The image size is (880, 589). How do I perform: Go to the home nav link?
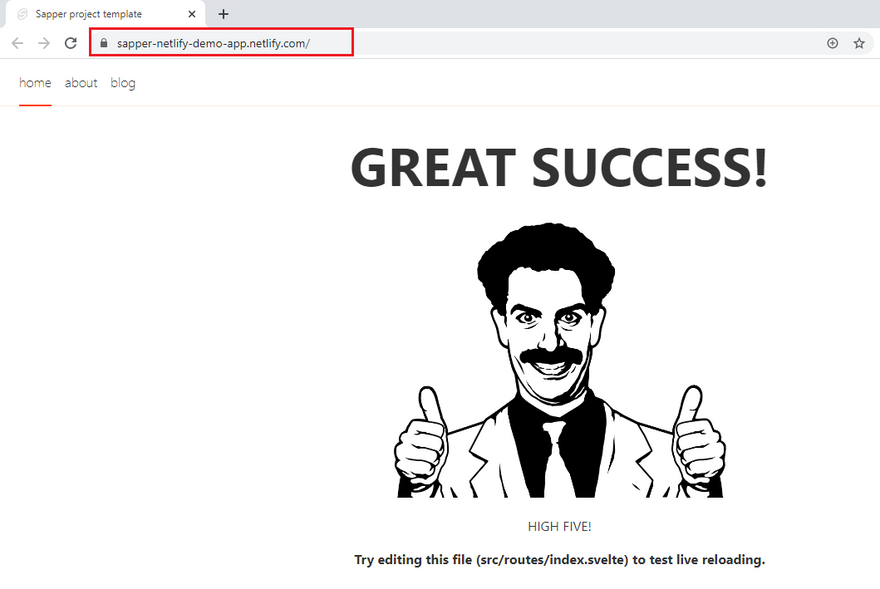[35, 83]
